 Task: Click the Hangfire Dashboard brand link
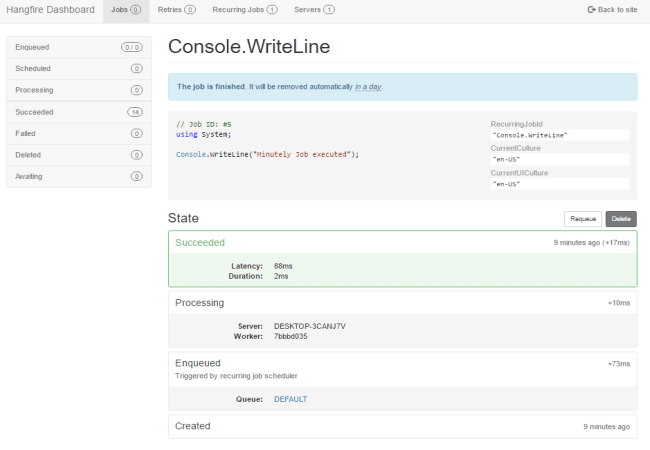[50, 9]
